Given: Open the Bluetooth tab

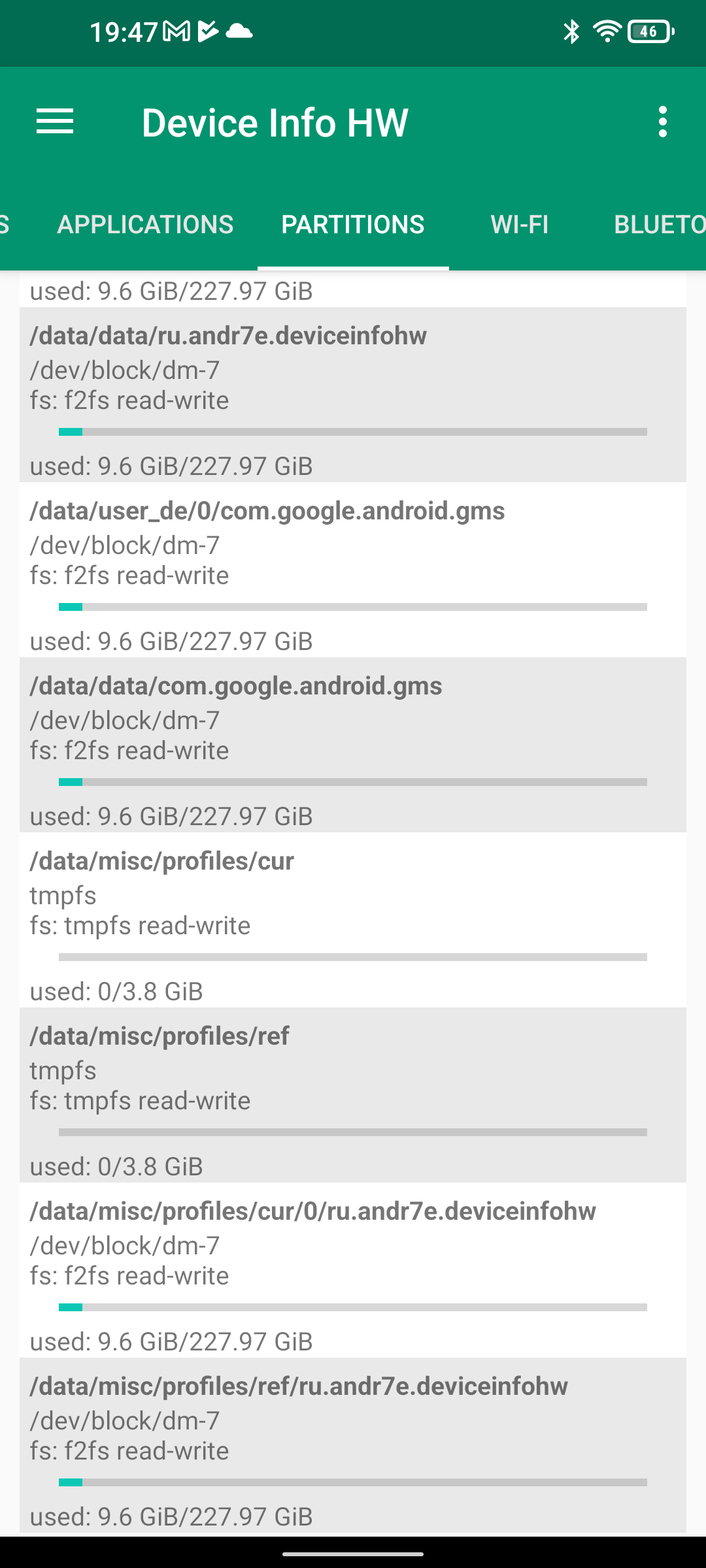Looking at the screenshot, I should 659,225.
